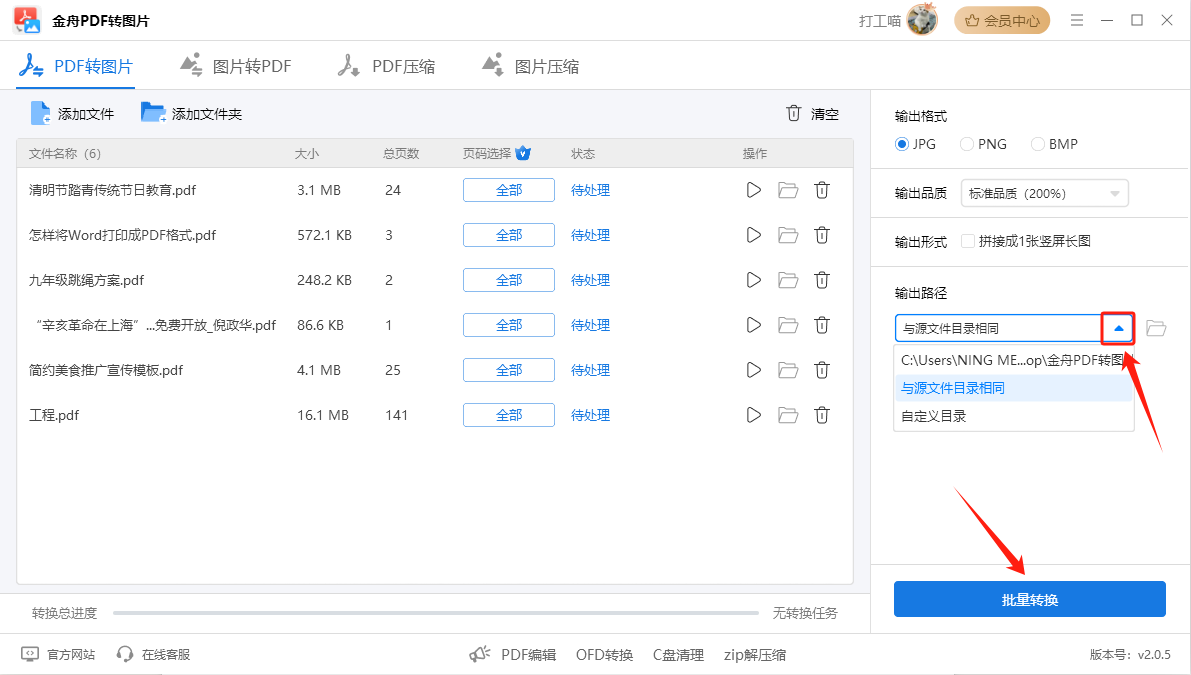Switch to PDF压缩 tab
Screen dimensions: 1191x675
pos(387,66)
